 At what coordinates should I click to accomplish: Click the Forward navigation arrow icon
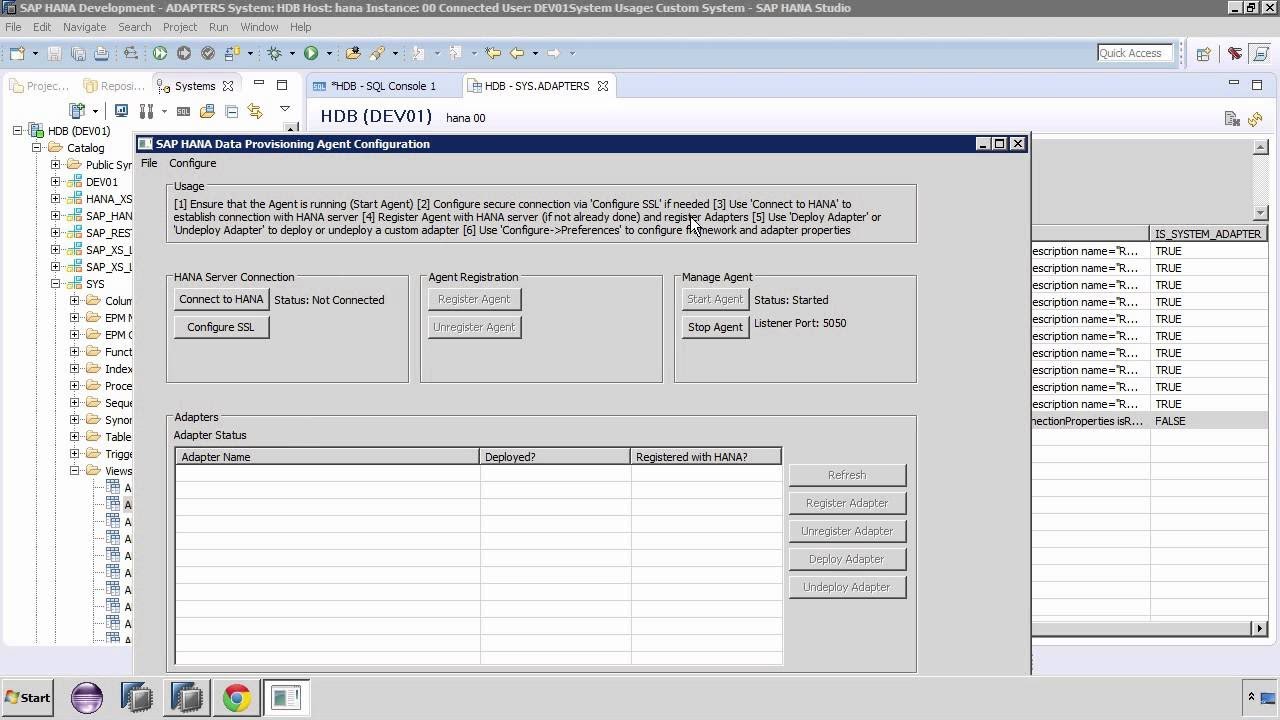click(x=554, y=53)
